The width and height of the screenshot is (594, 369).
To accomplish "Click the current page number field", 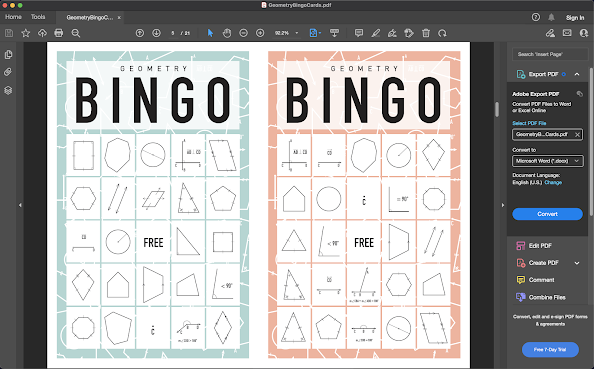I will tap(173, 33).
